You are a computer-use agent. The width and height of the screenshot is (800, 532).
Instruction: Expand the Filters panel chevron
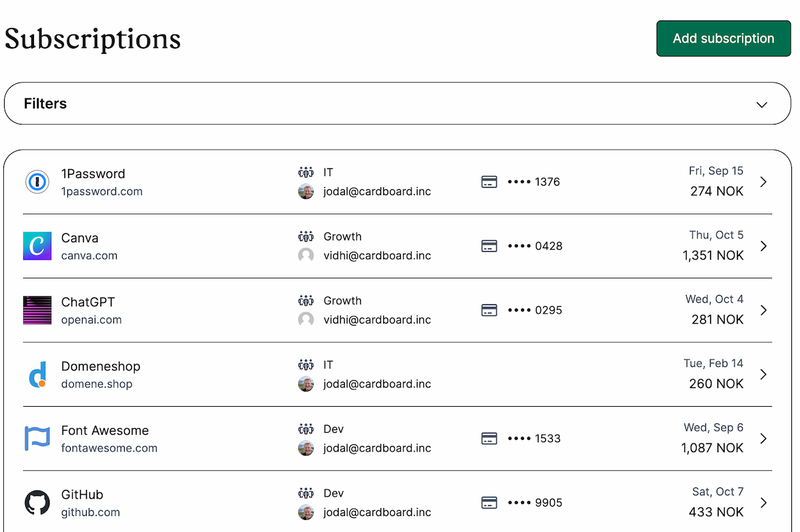pos(762,104)
